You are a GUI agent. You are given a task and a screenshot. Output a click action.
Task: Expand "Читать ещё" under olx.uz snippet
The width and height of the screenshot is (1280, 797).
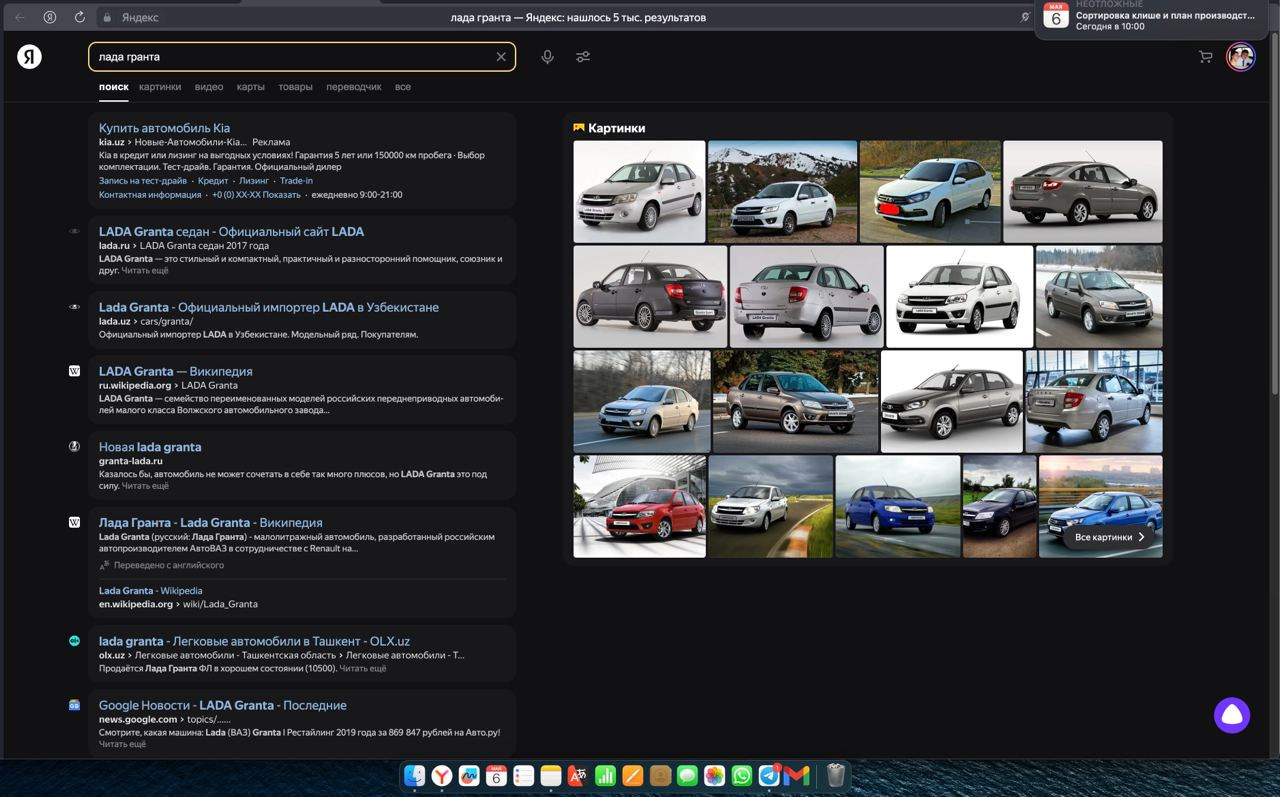[362, 668]
